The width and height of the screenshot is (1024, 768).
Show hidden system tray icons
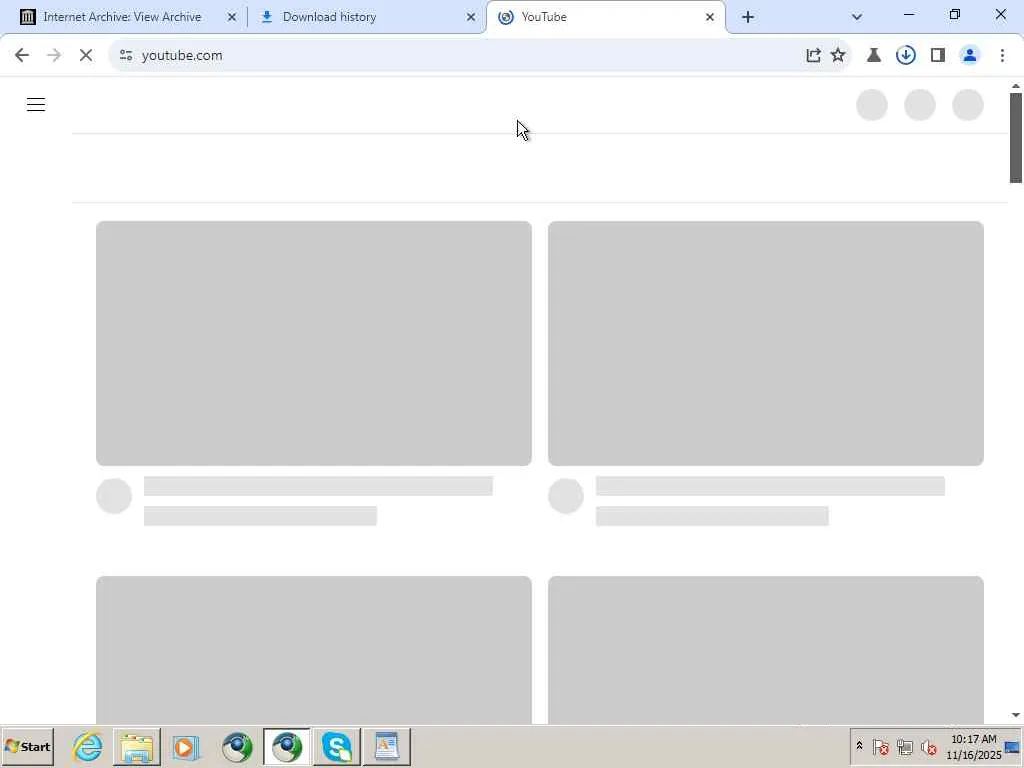tap(859, 746)
